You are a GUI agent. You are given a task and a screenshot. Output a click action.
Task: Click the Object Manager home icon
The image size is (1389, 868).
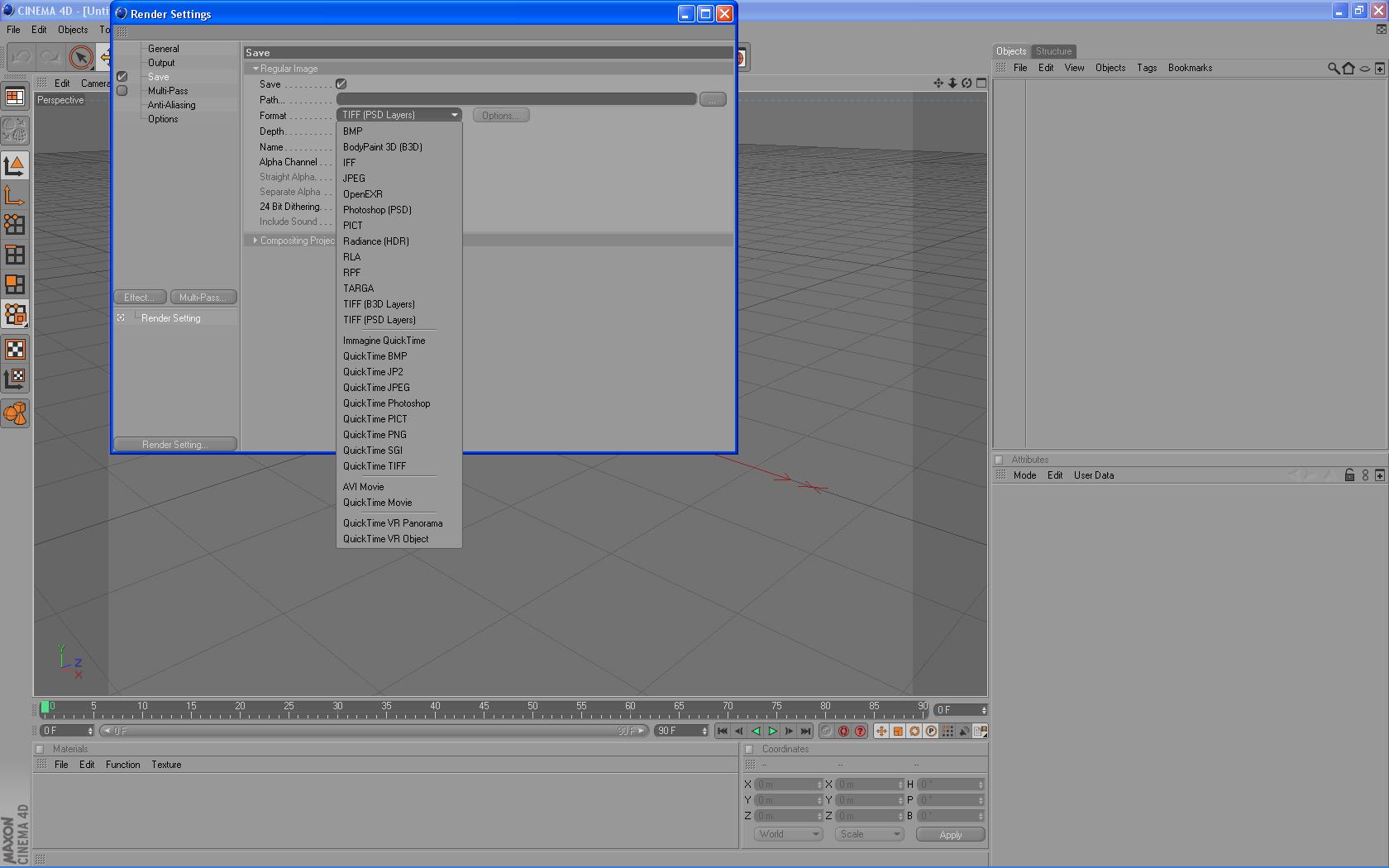[1349, 68]
